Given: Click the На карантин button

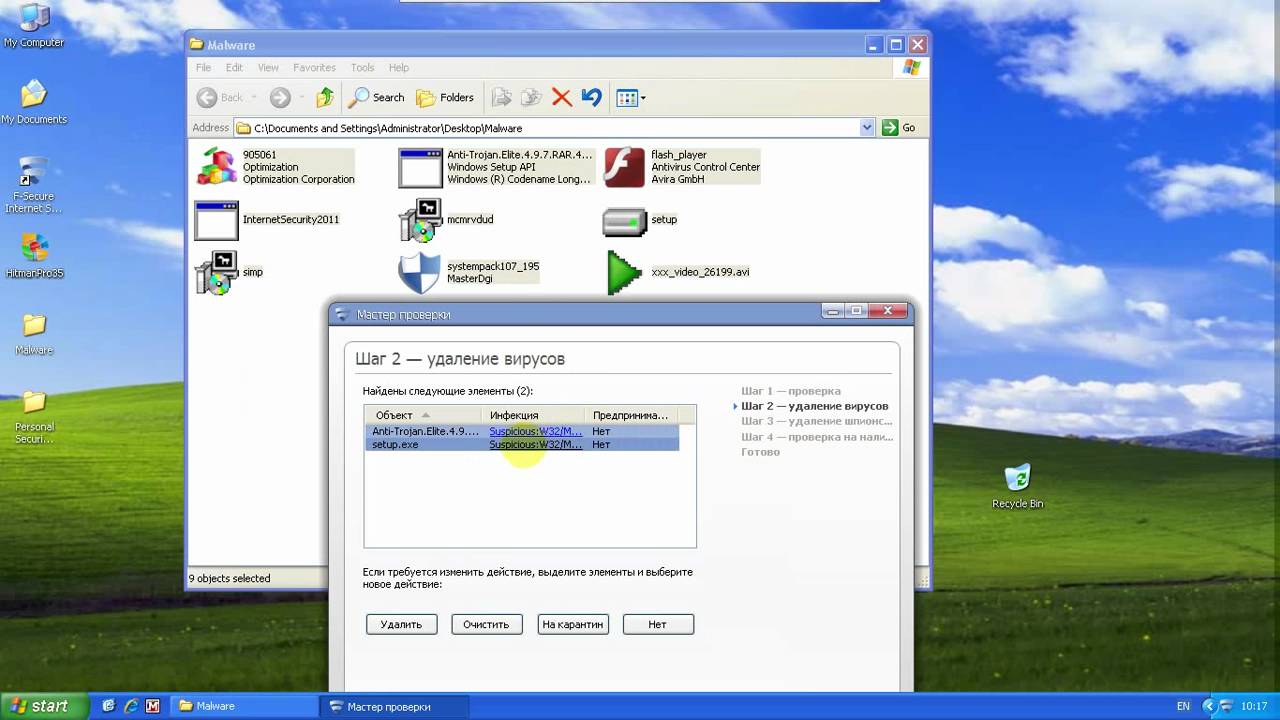Looking at the screenshot, I should click(573, 624).
